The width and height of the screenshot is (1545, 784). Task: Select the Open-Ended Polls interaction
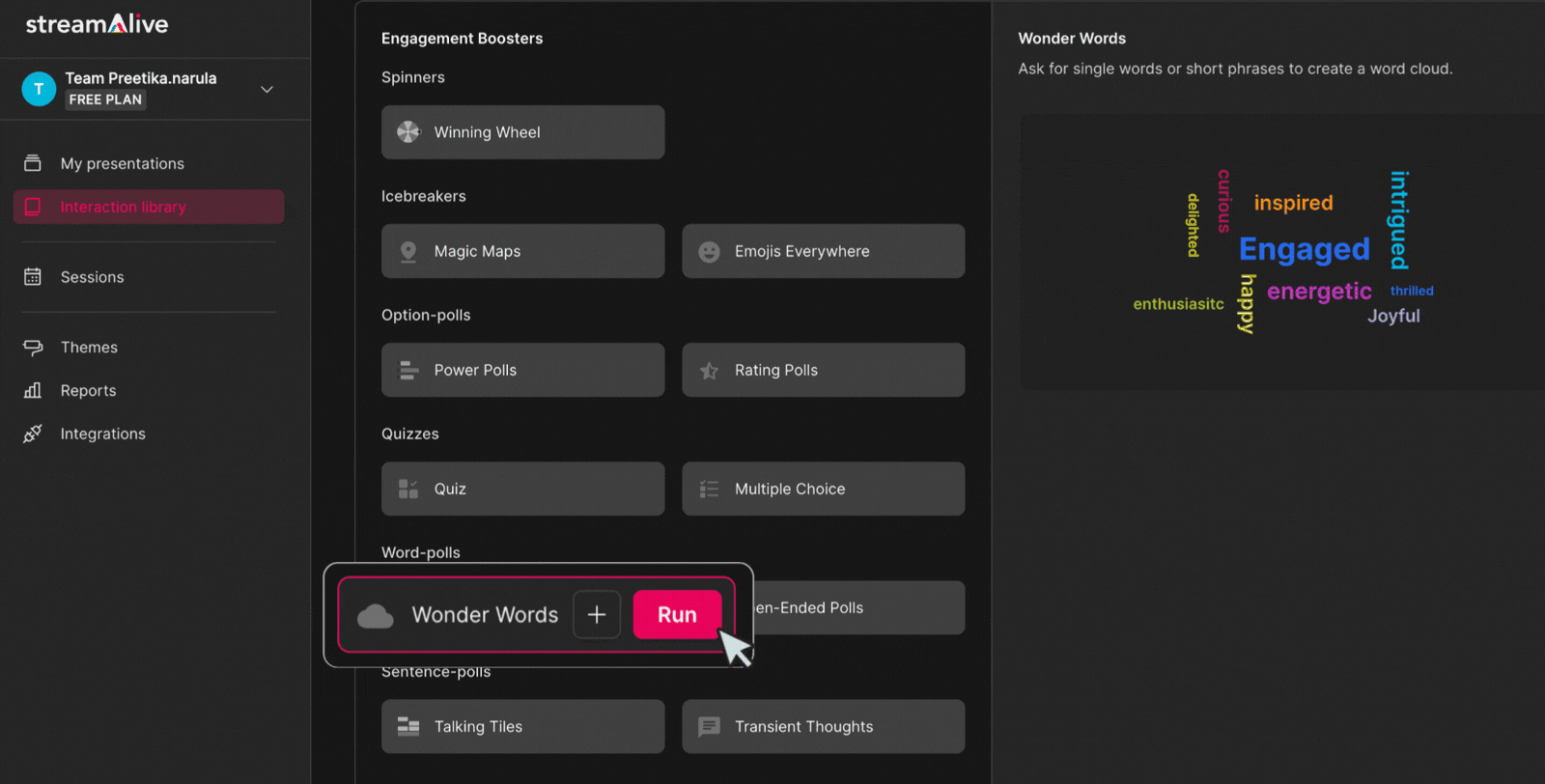pyautogui.click(x=858, y=607)
